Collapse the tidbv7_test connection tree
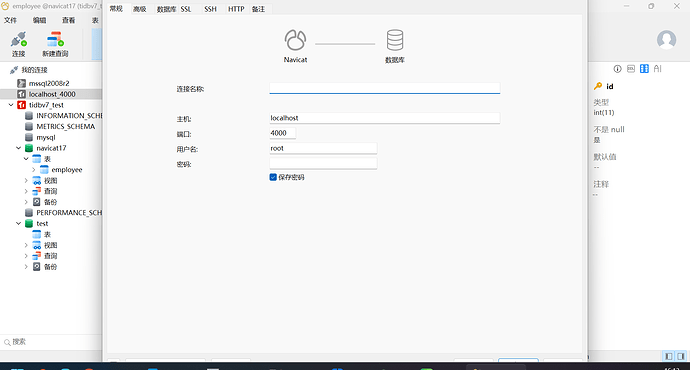 click(x=11, y=105)
